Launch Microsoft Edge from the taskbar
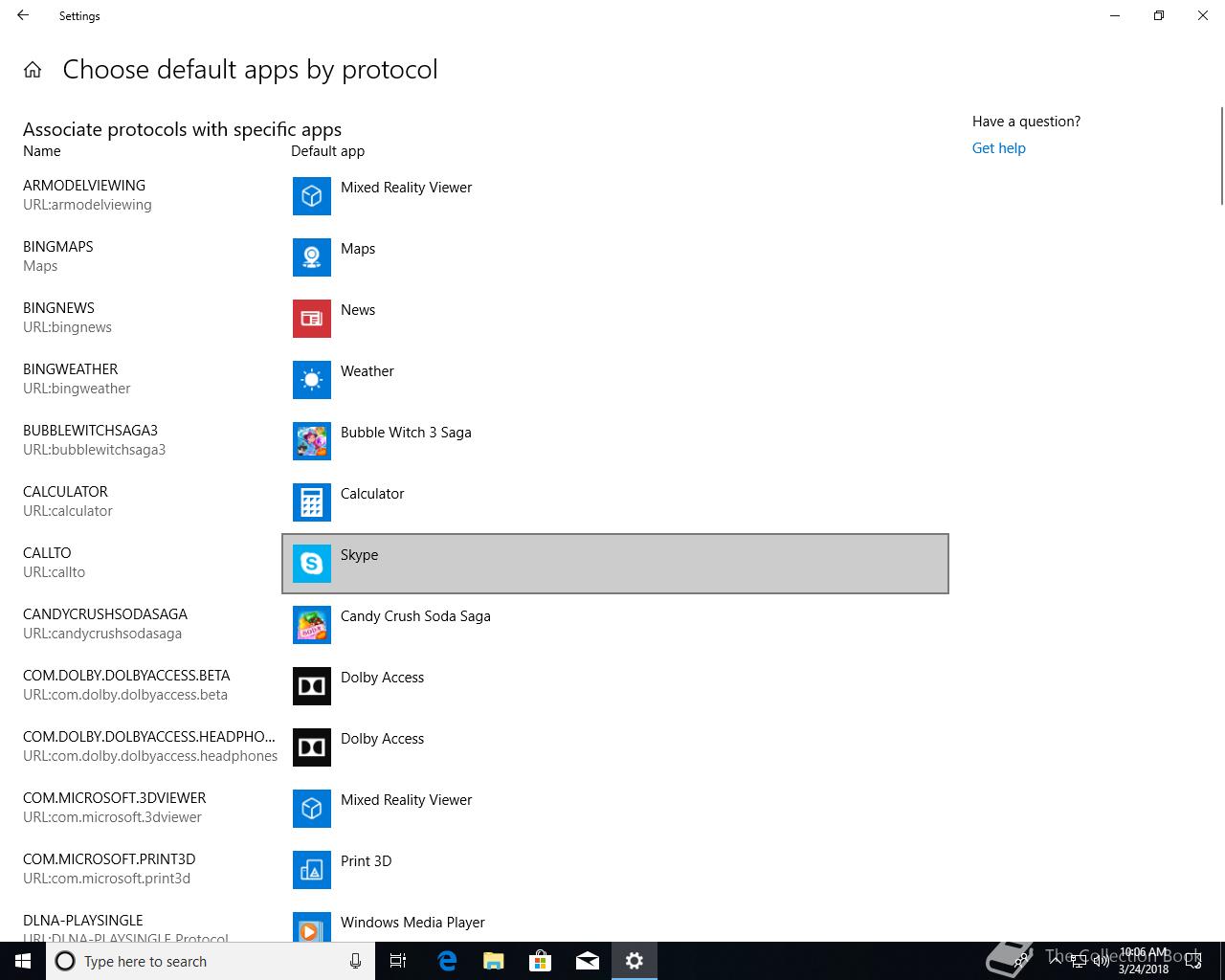1225x980 pixels. [x=447, y=961]
